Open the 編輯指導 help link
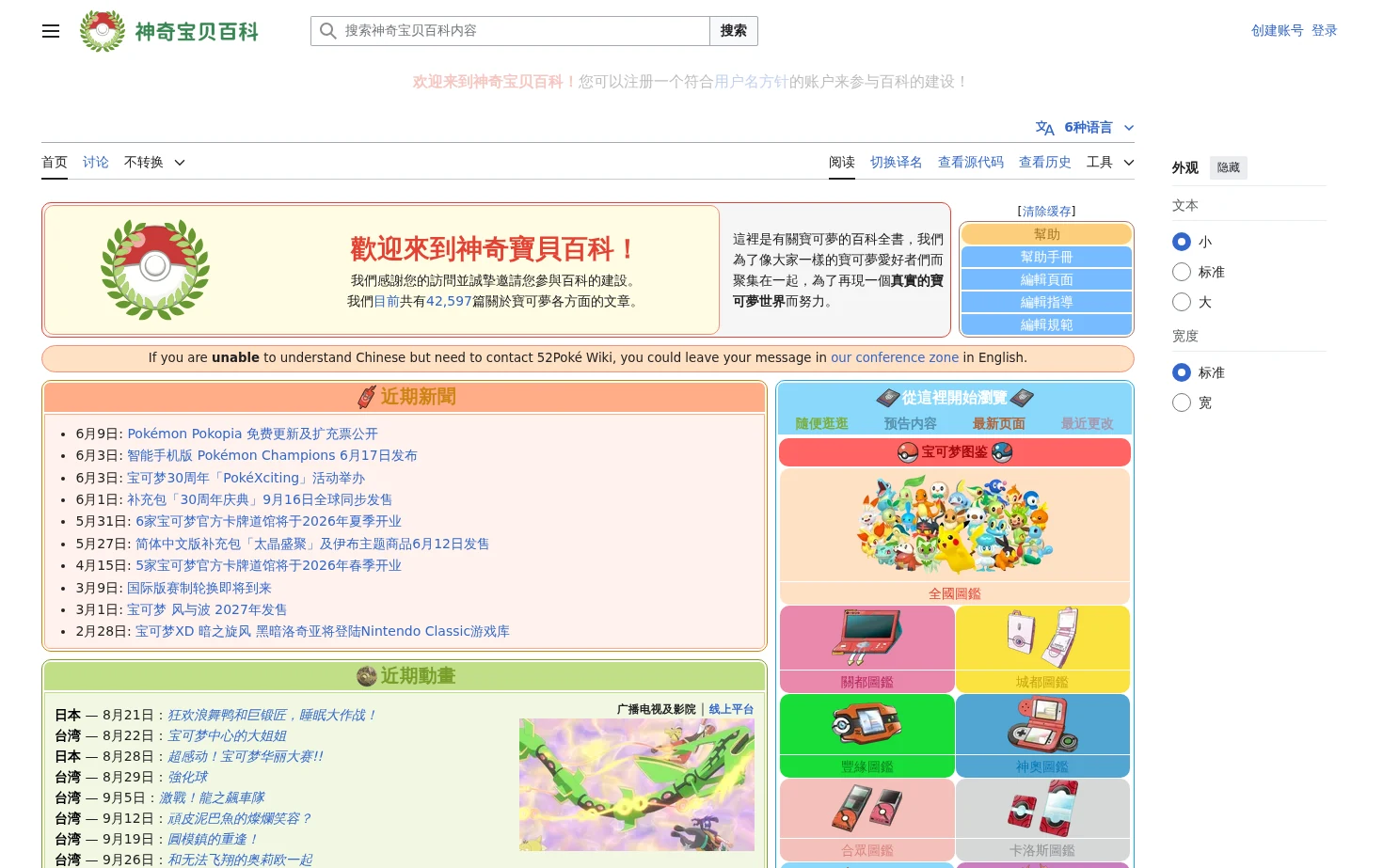The width and height of the screenshot is (1383, 868). tap(1047, 302)
